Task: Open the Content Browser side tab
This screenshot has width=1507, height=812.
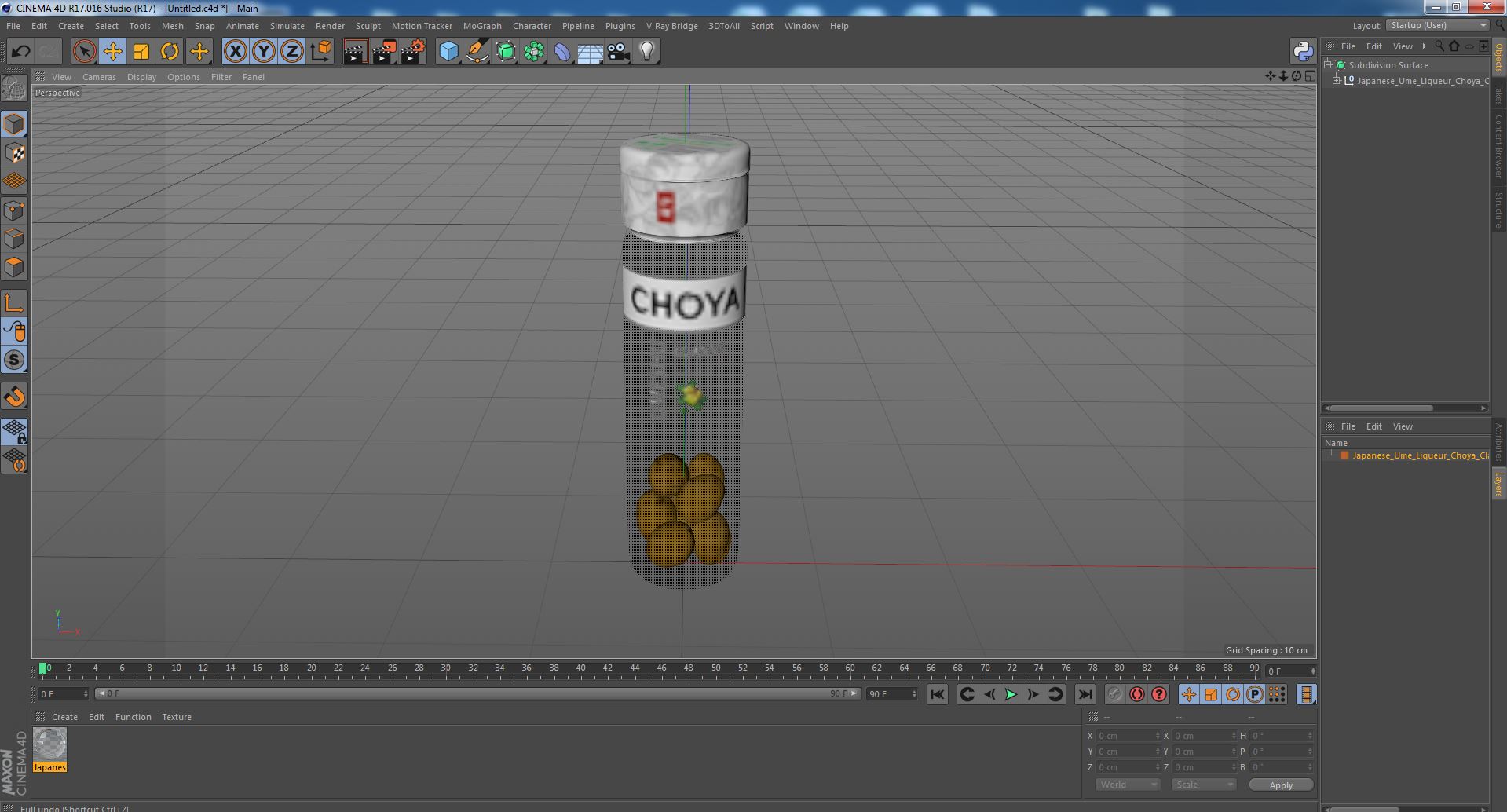Action: 1499,146
